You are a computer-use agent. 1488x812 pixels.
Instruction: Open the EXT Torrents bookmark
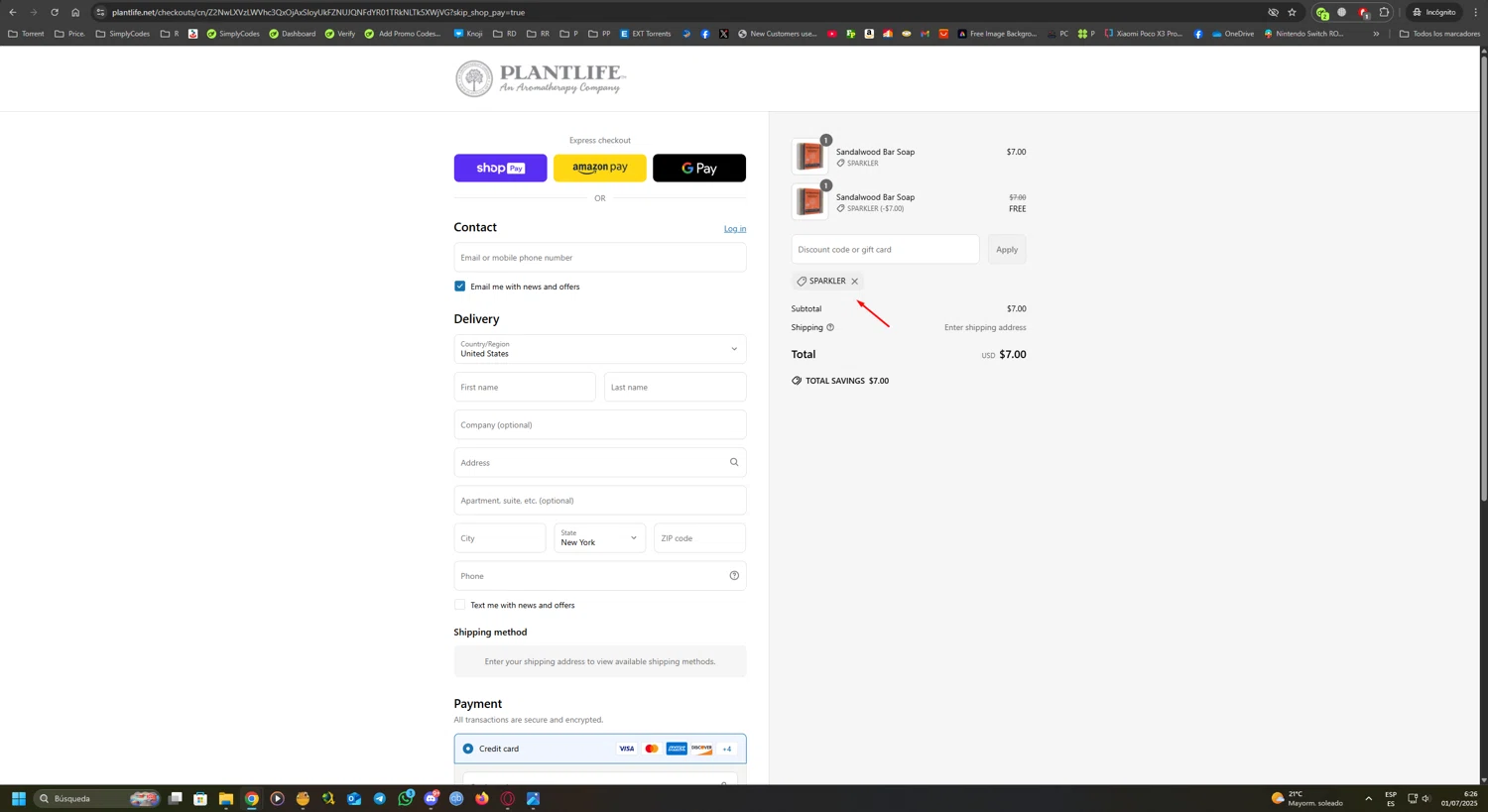(x=645, y=34)
